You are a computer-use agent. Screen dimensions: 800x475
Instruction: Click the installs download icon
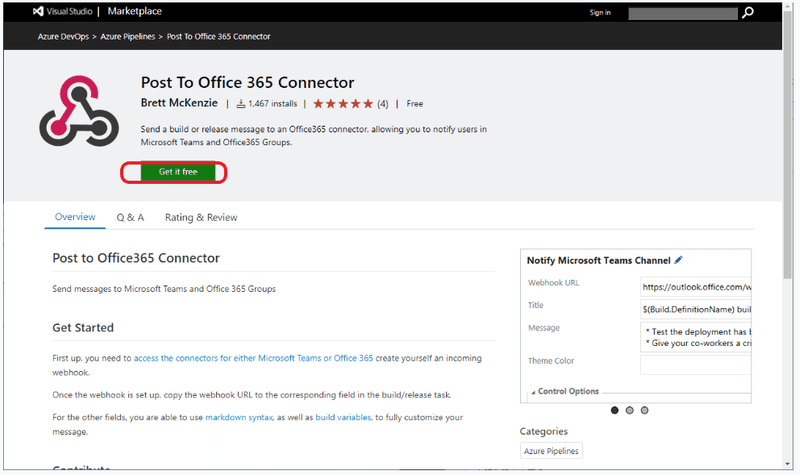click(241, 104)
